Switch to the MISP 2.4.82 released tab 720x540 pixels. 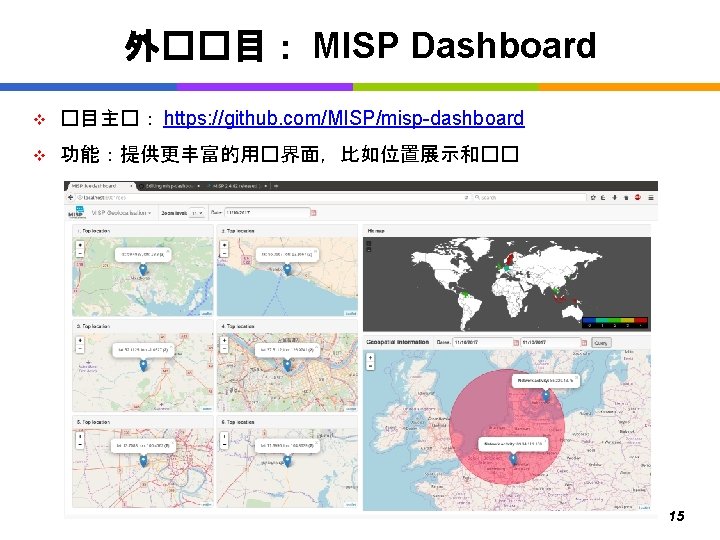coord(234,186)
